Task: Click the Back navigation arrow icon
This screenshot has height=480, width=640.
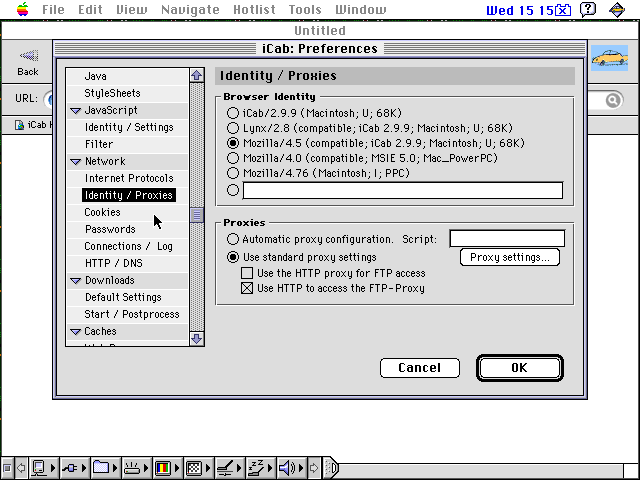Action: coord(28,55)
